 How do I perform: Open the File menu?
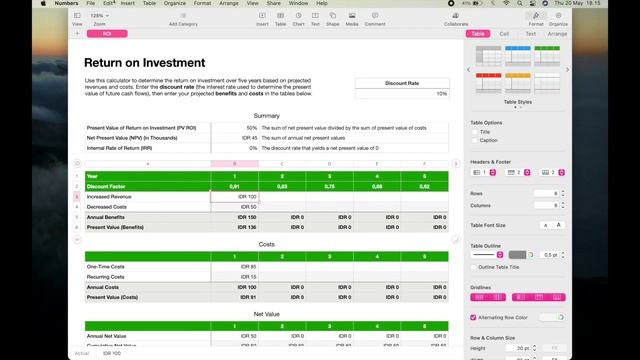click(91, 3)
